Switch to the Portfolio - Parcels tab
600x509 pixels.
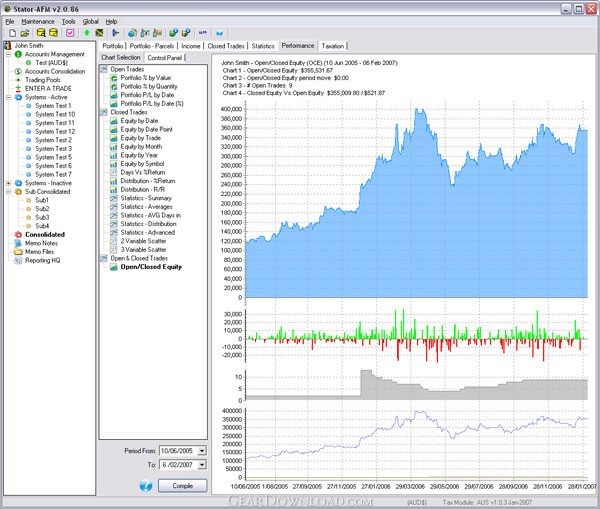[x=152, y=46]
